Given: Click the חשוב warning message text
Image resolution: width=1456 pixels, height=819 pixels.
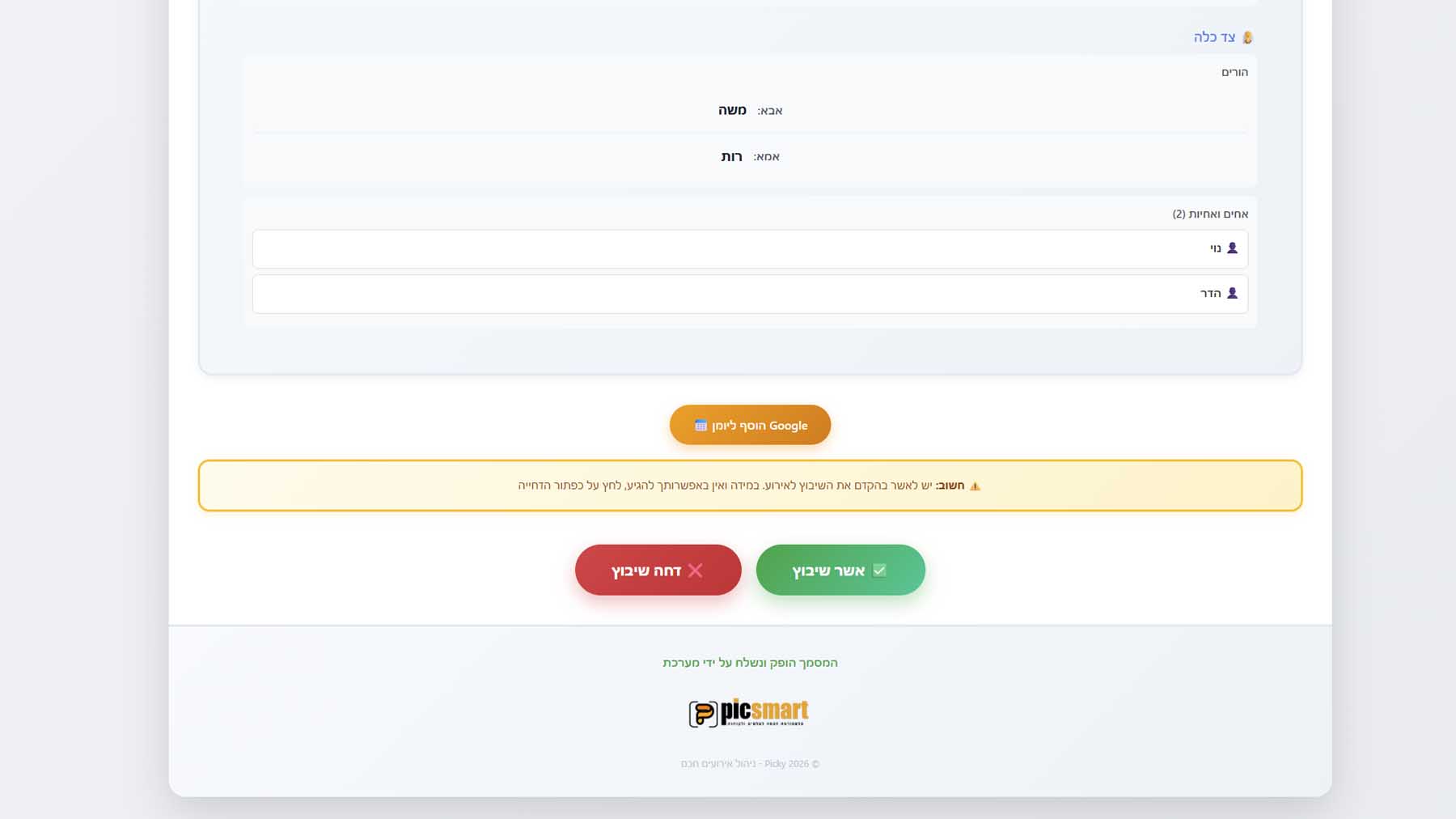Looking at the screenshot, I should click(740, 486).
